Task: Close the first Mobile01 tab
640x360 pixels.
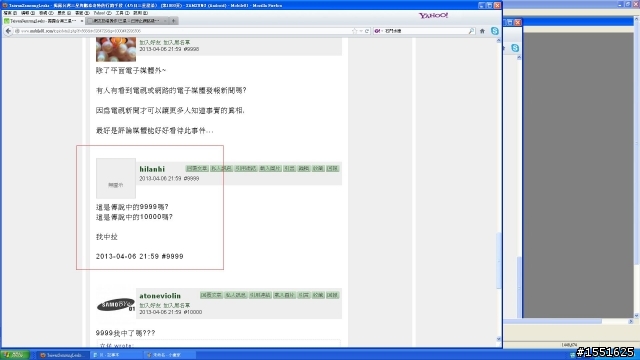Action: pos(82,20)
